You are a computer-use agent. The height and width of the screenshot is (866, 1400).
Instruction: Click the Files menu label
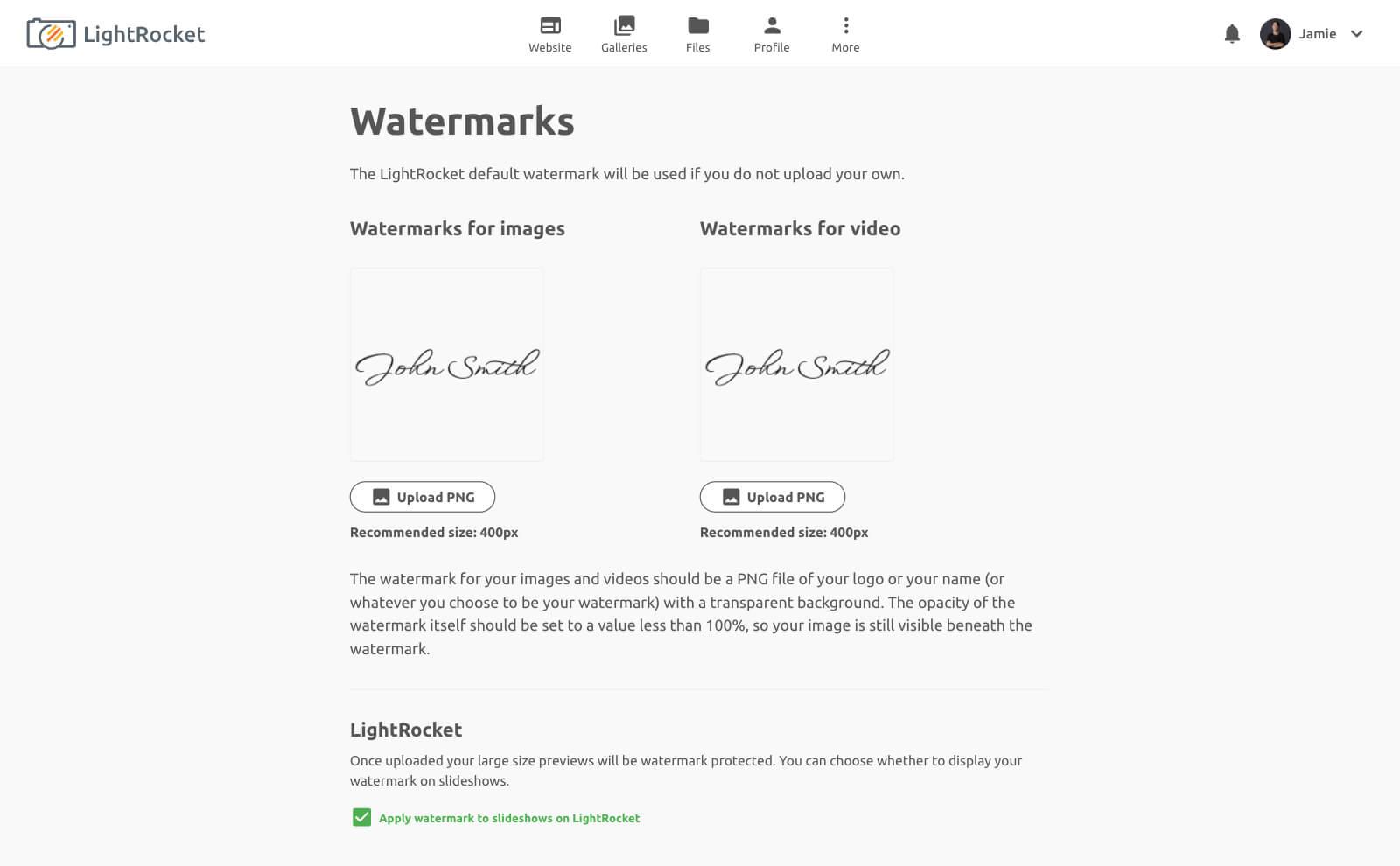697,48
